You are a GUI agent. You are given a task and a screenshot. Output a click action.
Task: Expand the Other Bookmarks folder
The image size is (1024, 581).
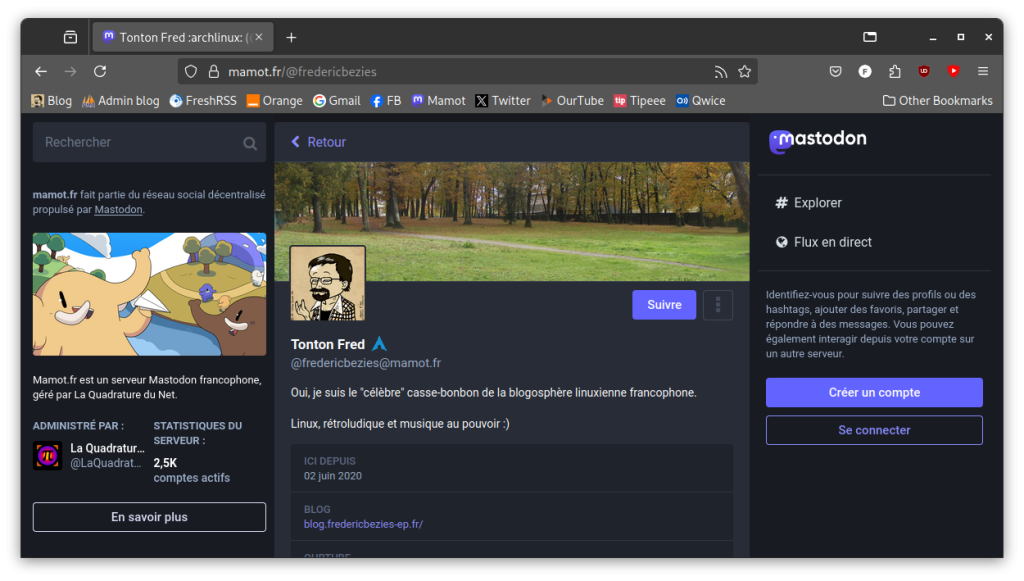click(937, 101)
